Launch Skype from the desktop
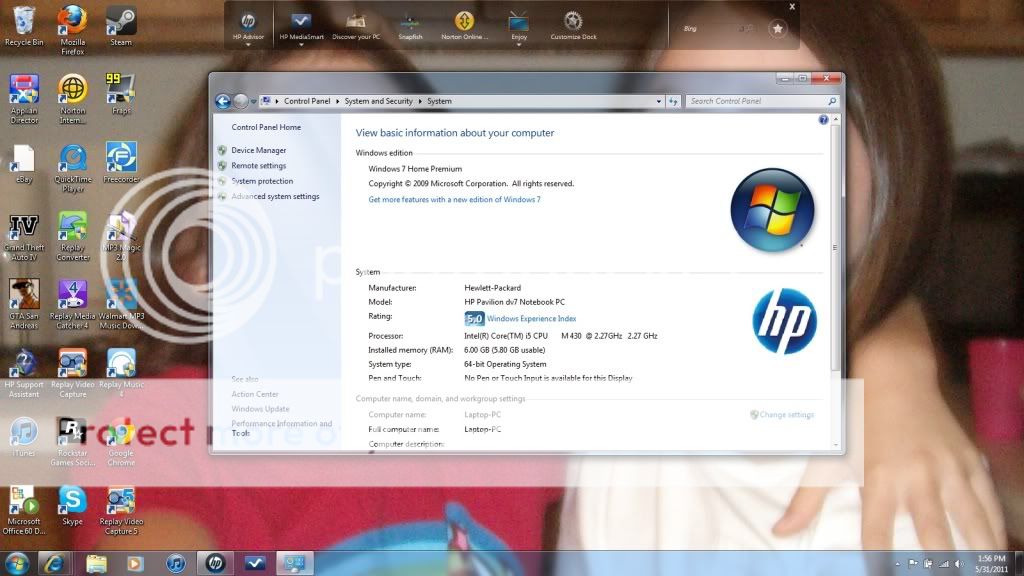The height and width of the screenshot is (576, 1024). (72, 507)
